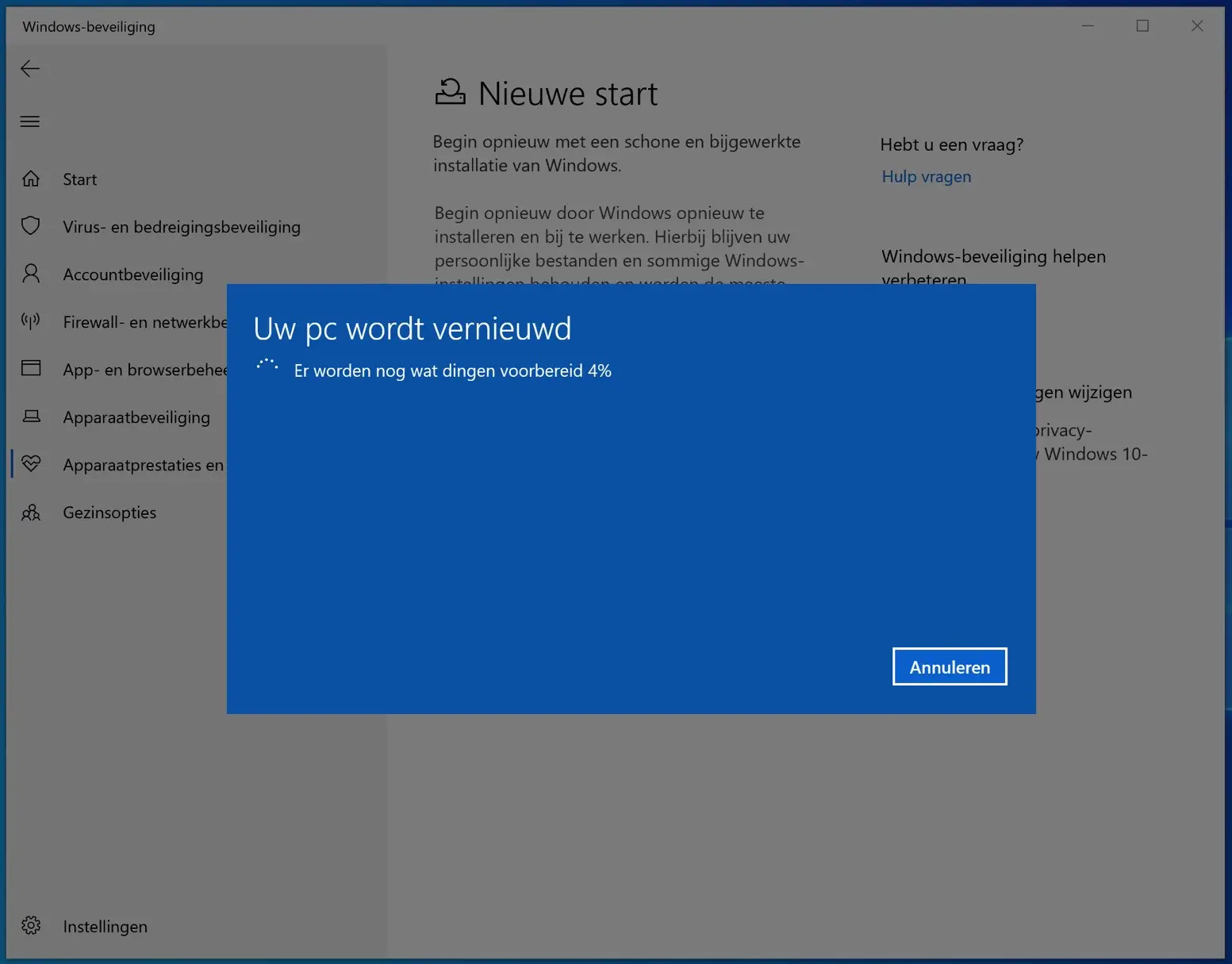Screen dimensions: 1232x964
Task: Click the Nieuwe start header icon
Action: tap(451, 92)
